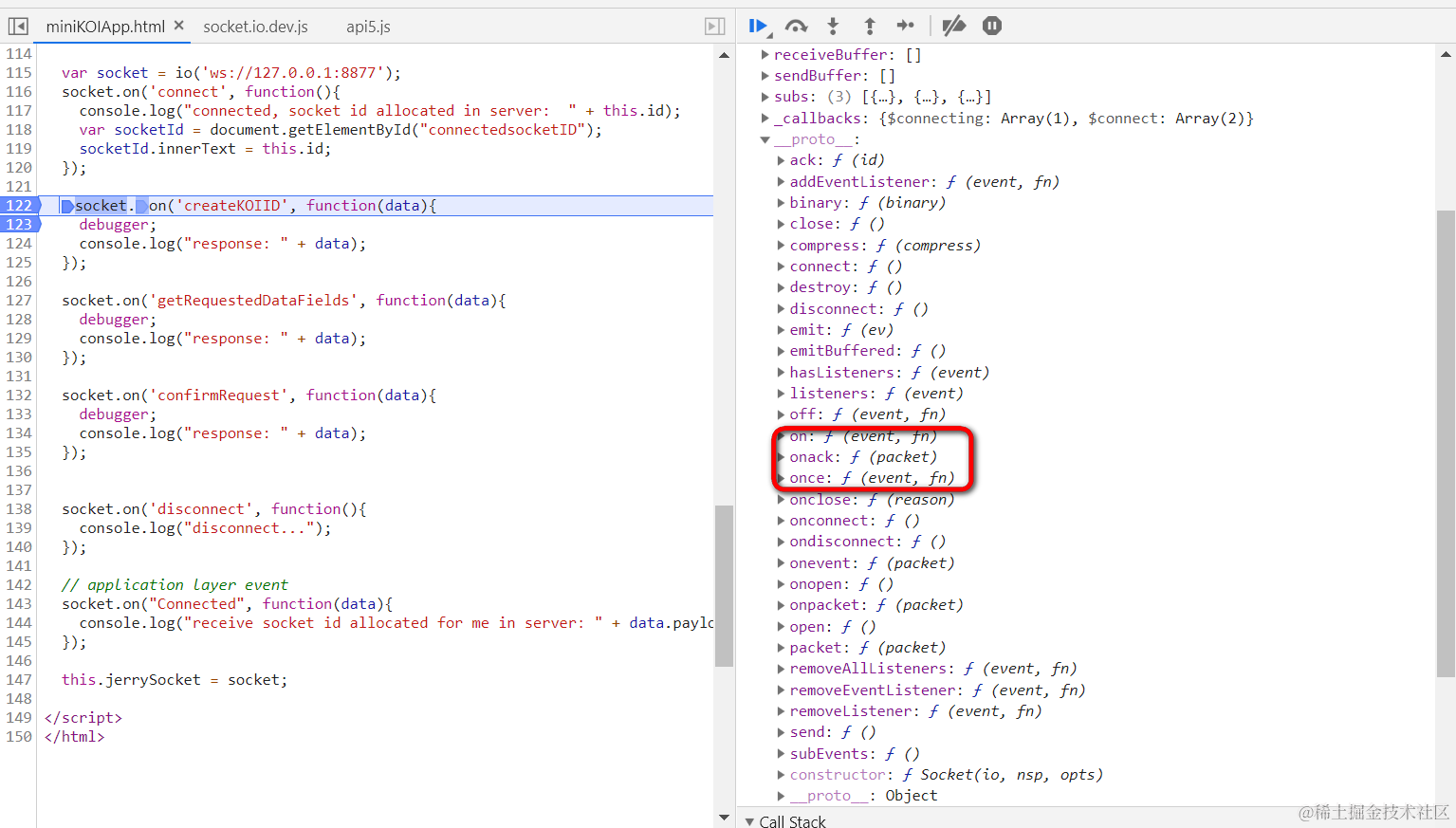Image resolution: width=1456 pixels, height=828 pixels.
Task: Step into next function call
Action: (x=833, y=26)
